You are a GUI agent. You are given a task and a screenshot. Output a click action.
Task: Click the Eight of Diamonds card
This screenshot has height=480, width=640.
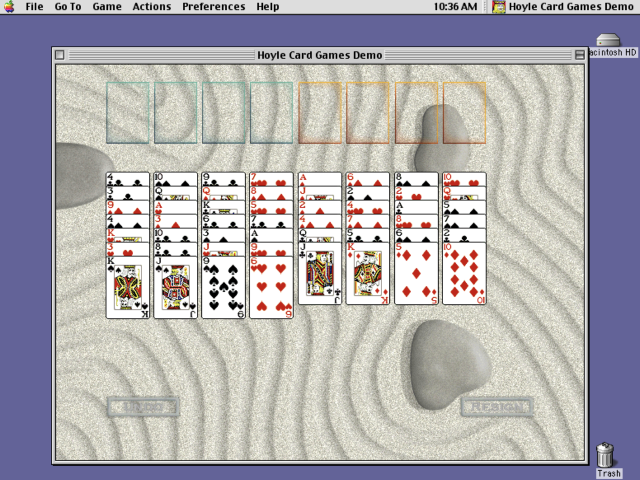point(271,193)
